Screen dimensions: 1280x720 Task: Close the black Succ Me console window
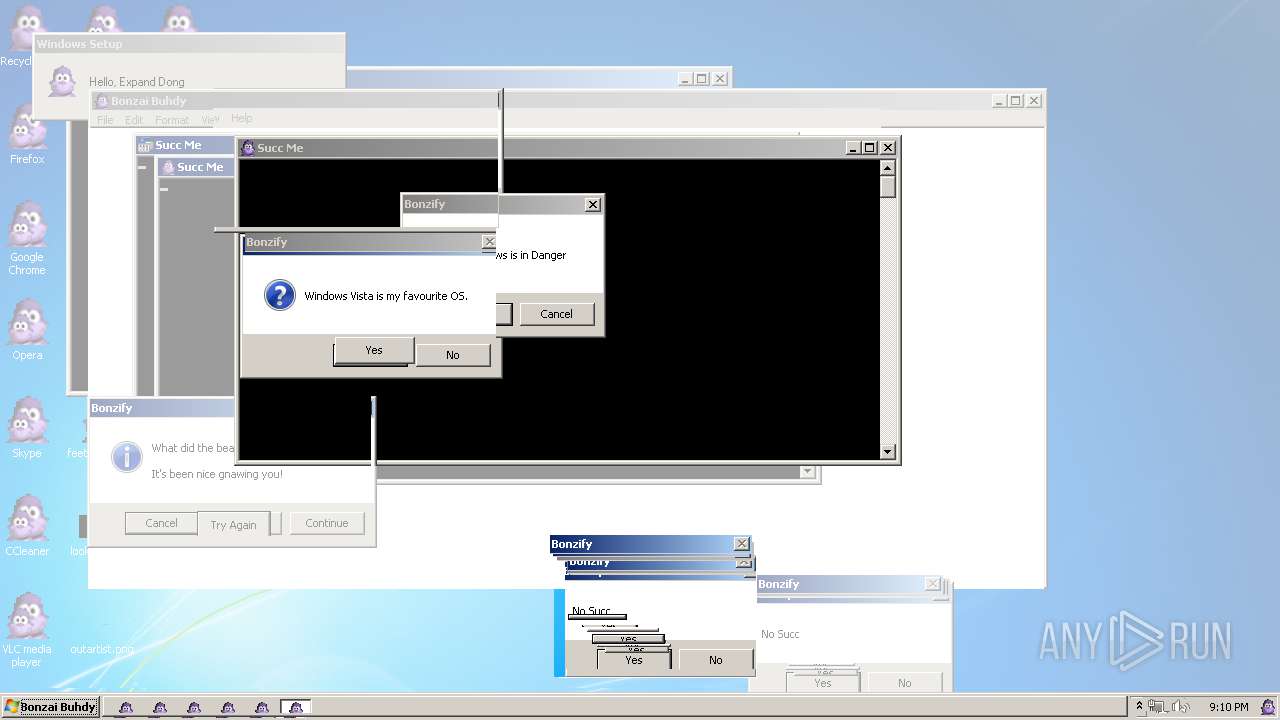(x=887, y=148)
